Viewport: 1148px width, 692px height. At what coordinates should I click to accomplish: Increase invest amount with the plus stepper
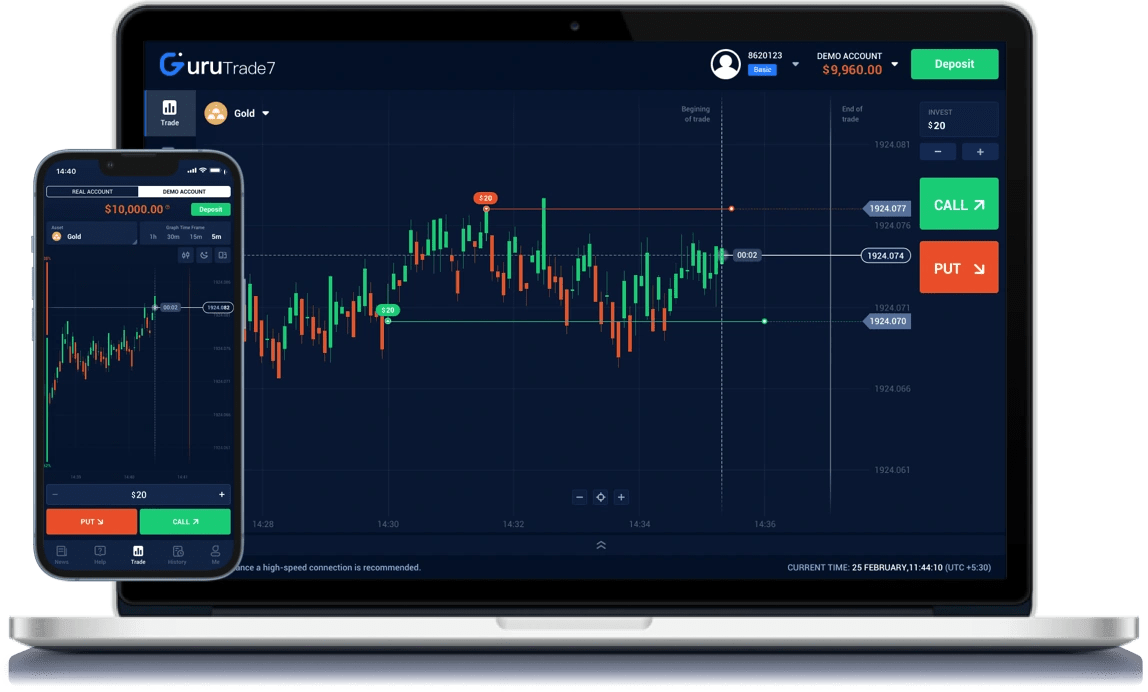(x=982, y=151)
